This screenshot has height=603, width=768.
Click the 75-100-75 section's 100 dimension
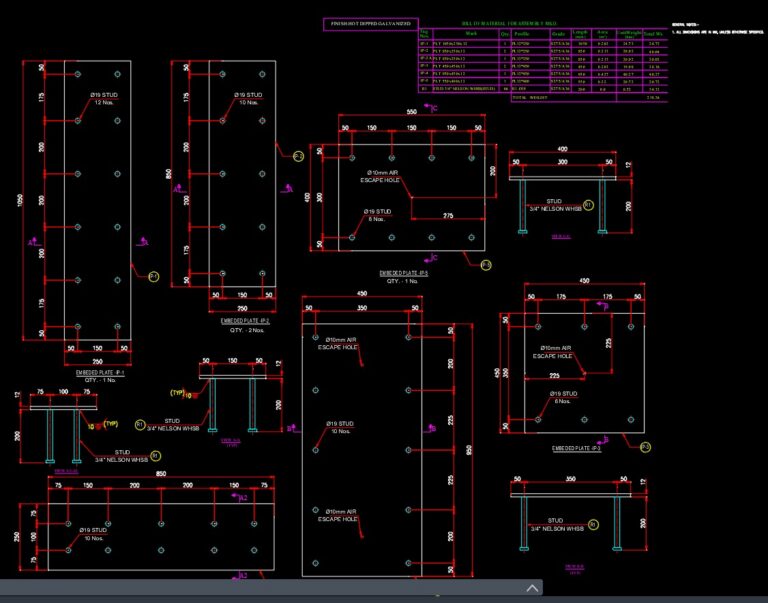point(64,391)
